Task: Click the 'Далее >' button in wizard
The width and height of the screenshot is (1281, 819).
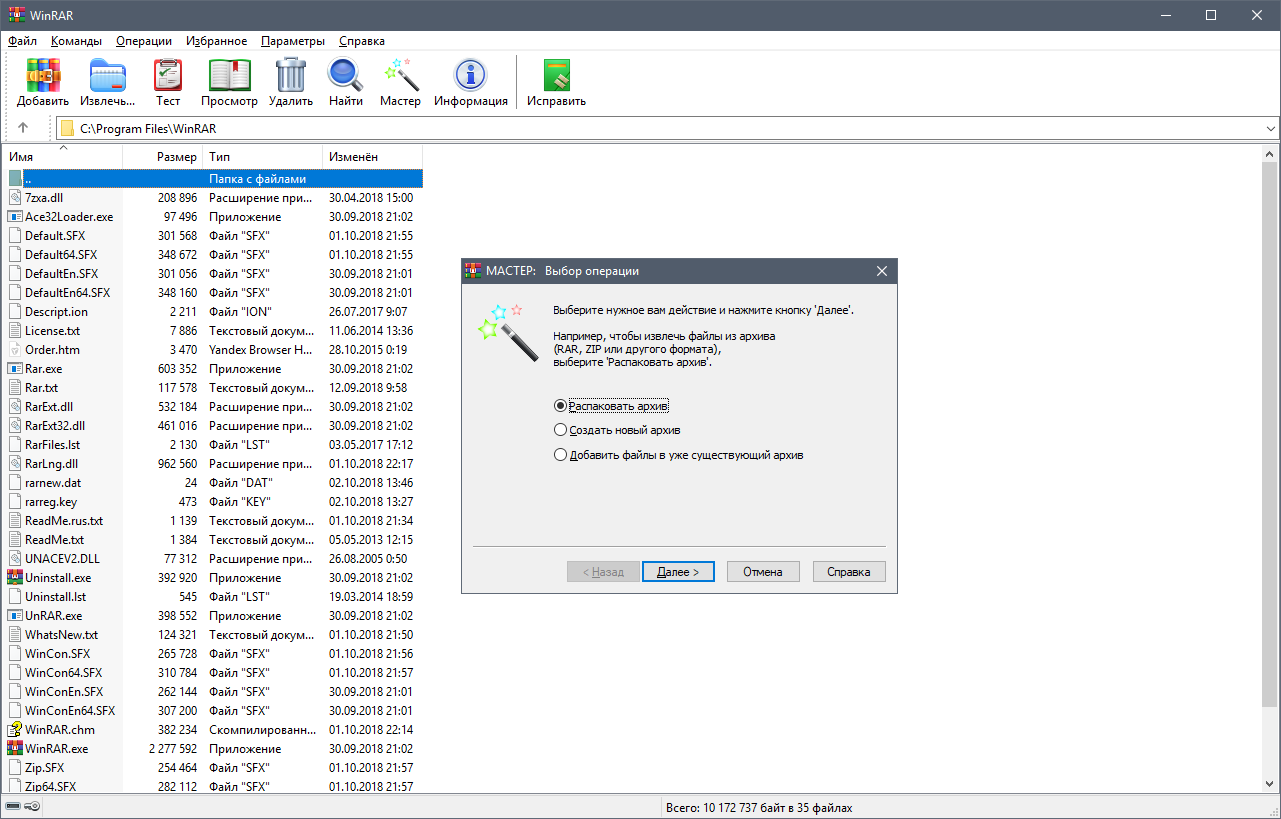Action: point(678,572)
